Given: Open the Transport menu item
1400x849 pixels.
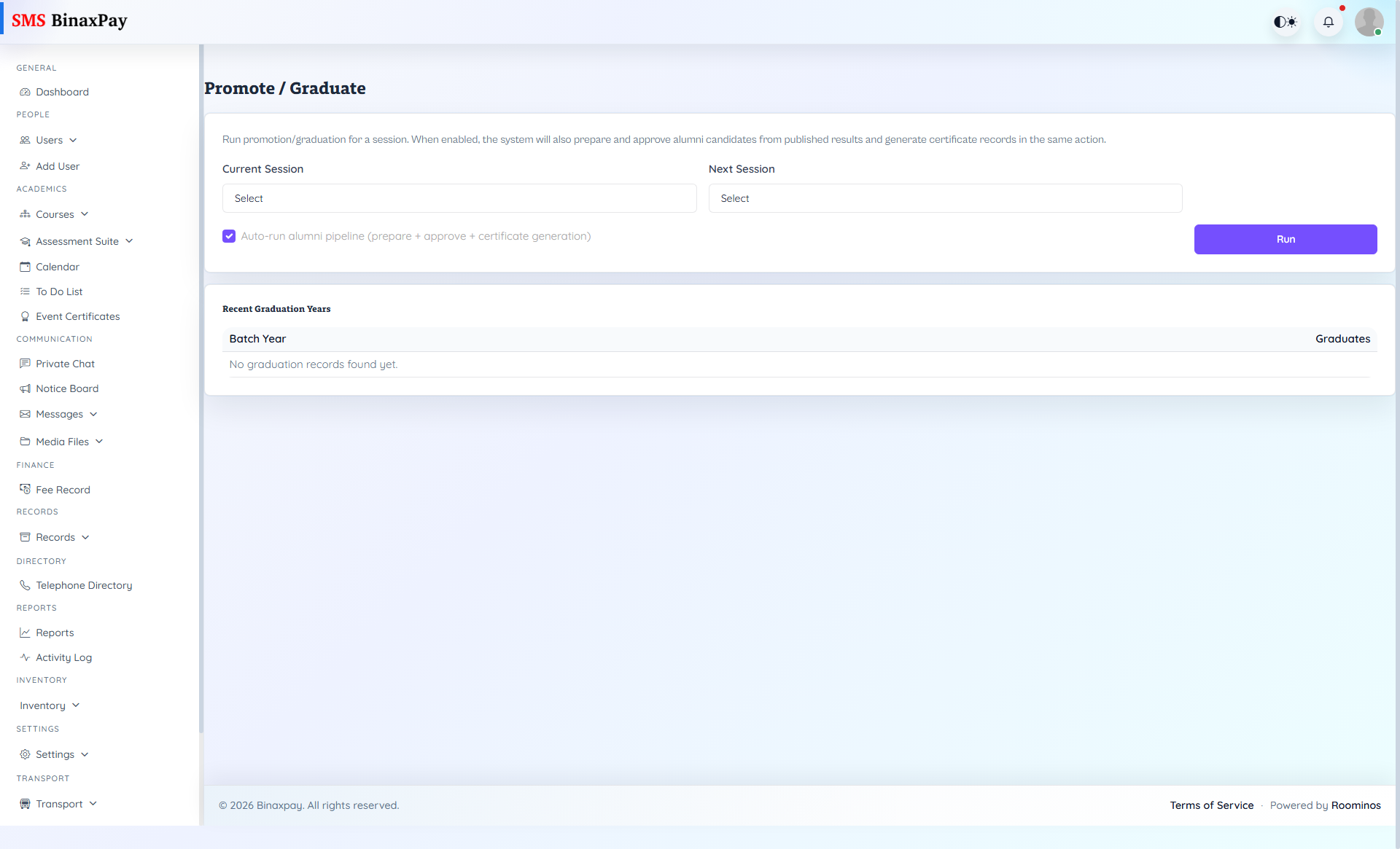Looking at the screenshot, I should pos(58,803).
